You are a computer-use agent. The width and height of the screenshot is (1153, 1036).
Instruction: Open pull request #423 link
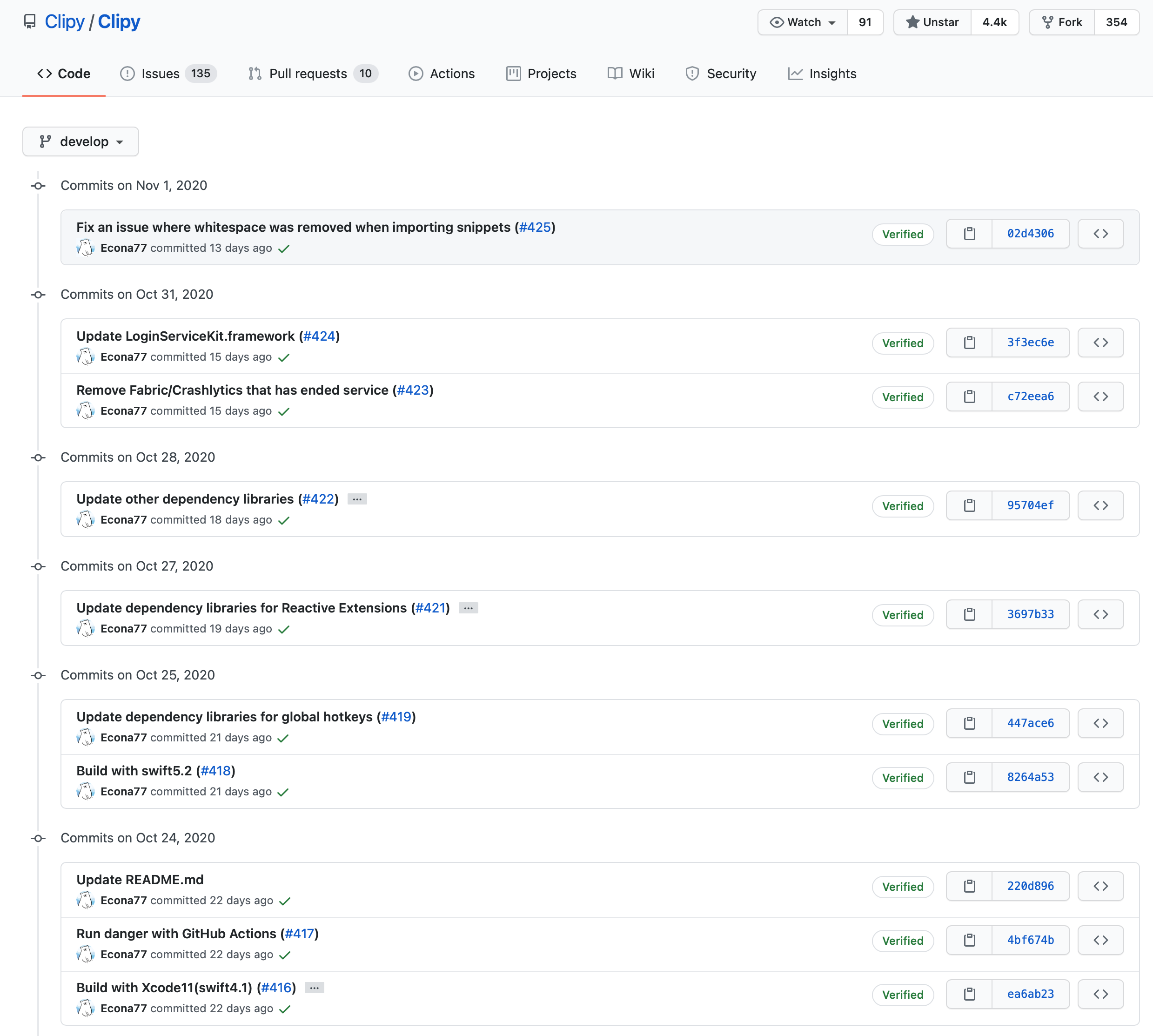pos(413,390)
